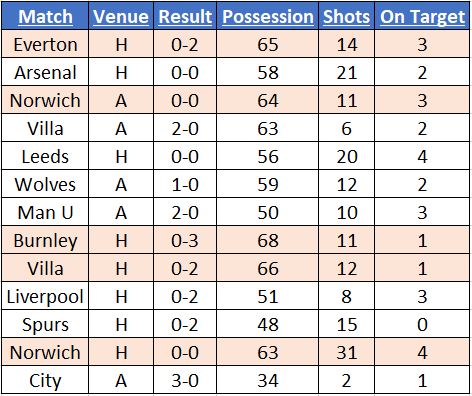Select the Spurs match cell
Screen dimensions: 472x396
pos(45,324)
